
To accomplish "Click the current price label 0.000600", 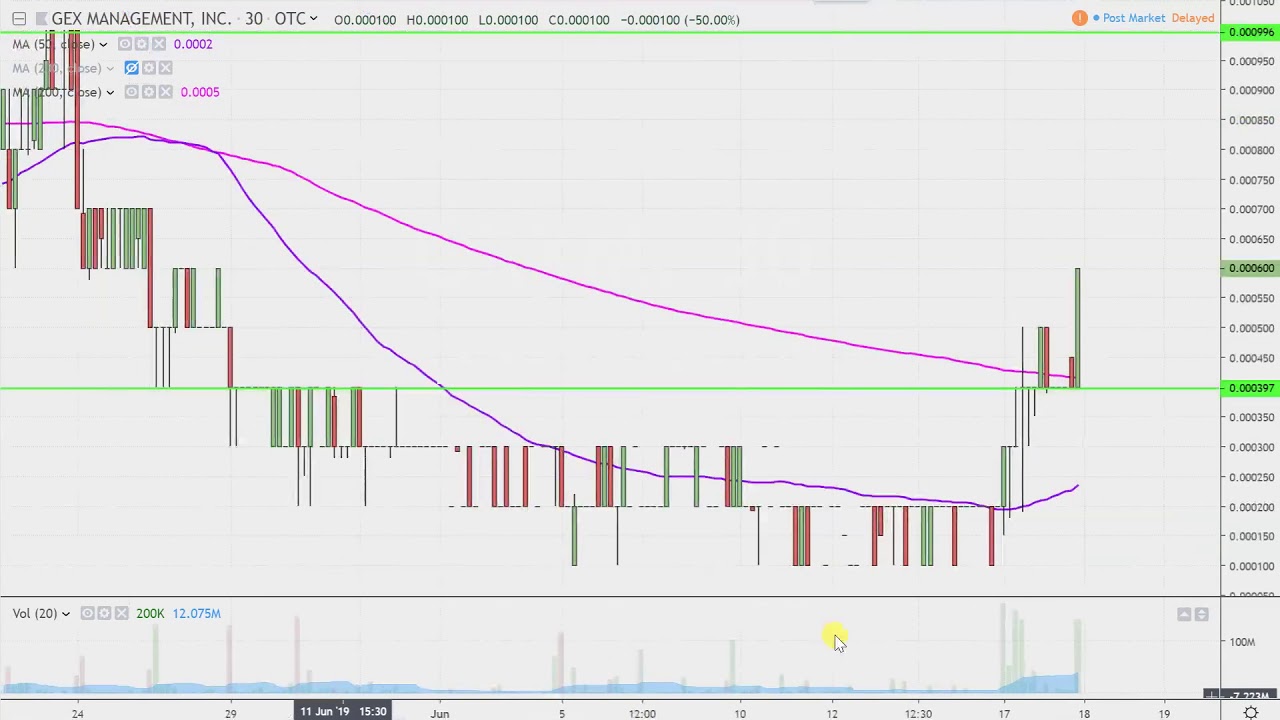I will pyautogui.click(x=1251, y=268).
